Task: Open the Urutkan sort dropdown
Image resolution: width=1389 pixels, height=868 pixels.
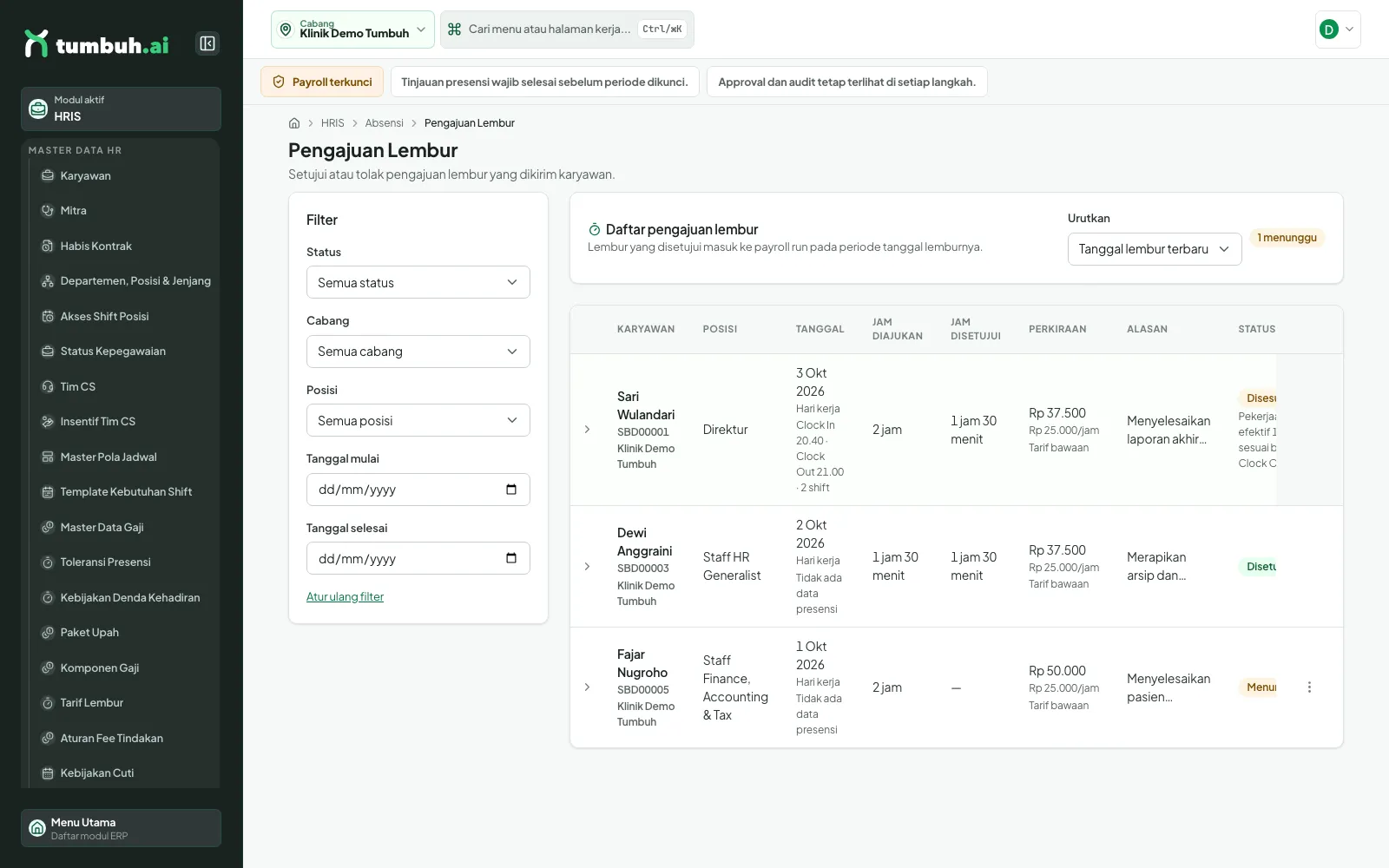Action: [x=1155, y=249]
